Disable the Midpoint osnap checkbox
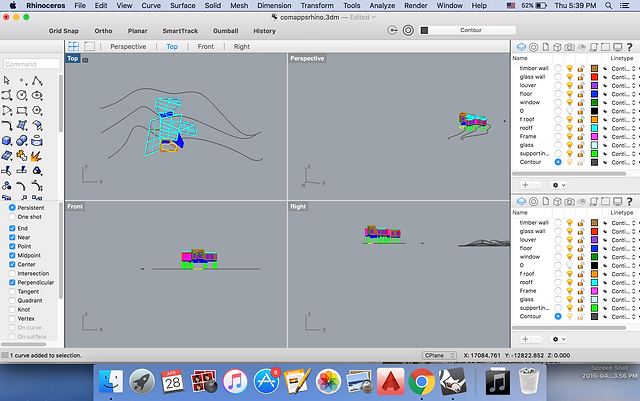 tap(12, 255)
